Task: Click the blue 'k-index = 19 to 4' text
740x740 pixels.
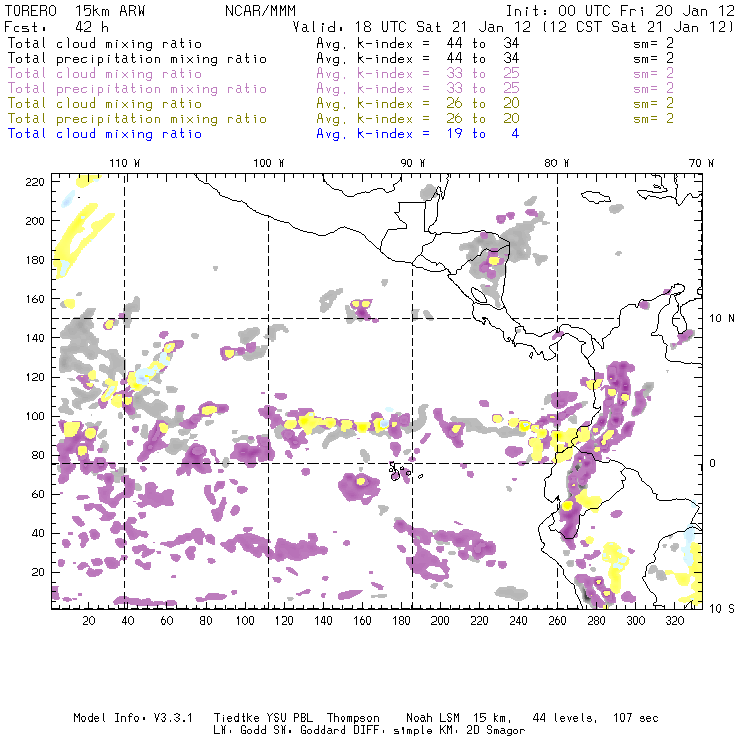Action: point(438,134)
